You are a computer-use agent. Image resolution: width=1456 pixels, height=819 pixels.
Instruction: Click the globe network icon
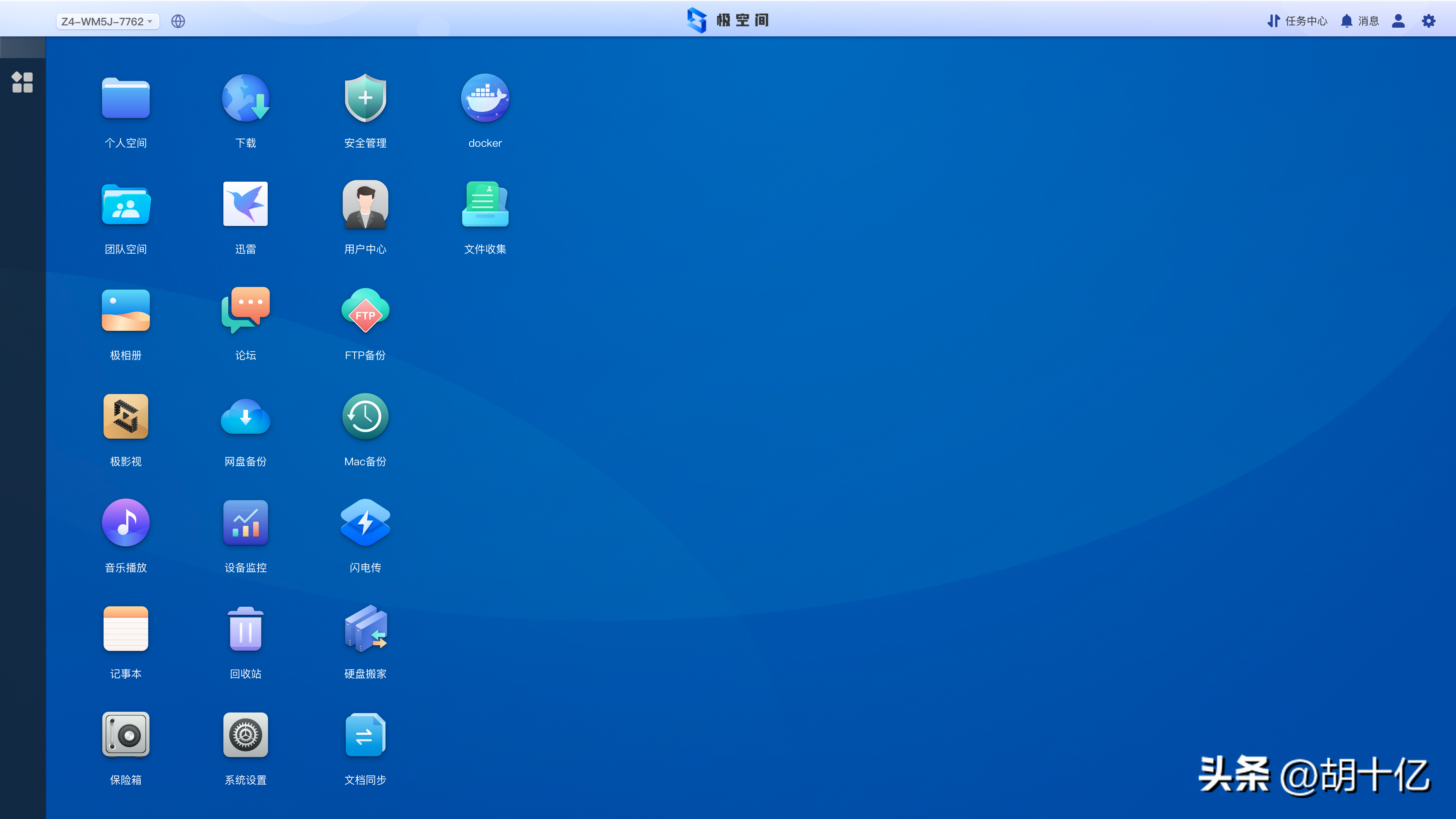click(x=178, y=22)
